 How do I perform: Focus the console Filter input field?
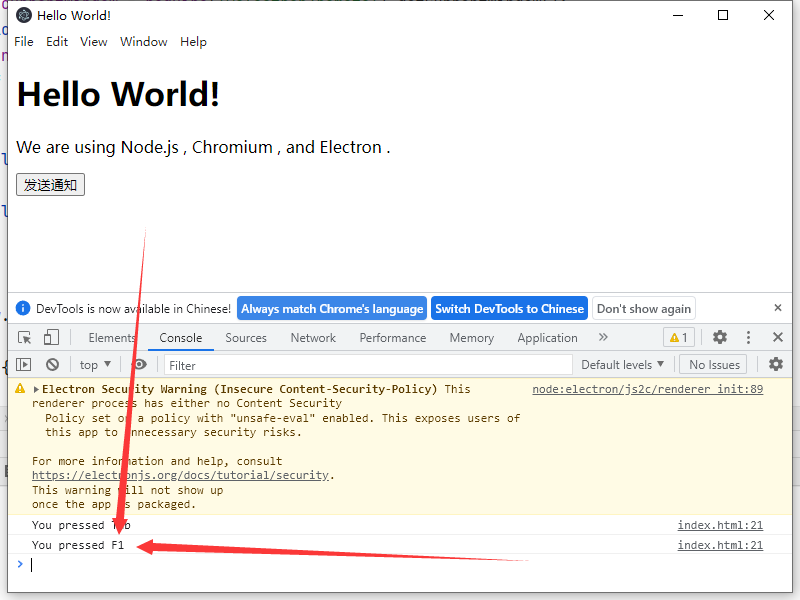368,365
